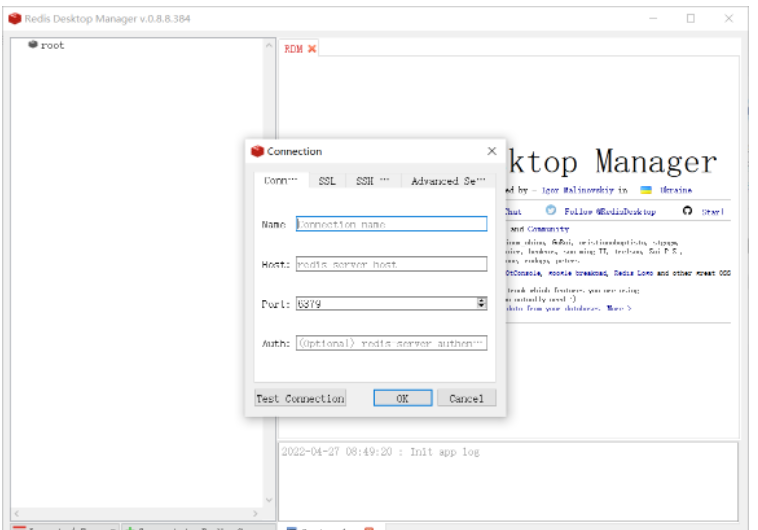Close the Connection dialog with X
The image size is (758, 530).
click(492, 151)
